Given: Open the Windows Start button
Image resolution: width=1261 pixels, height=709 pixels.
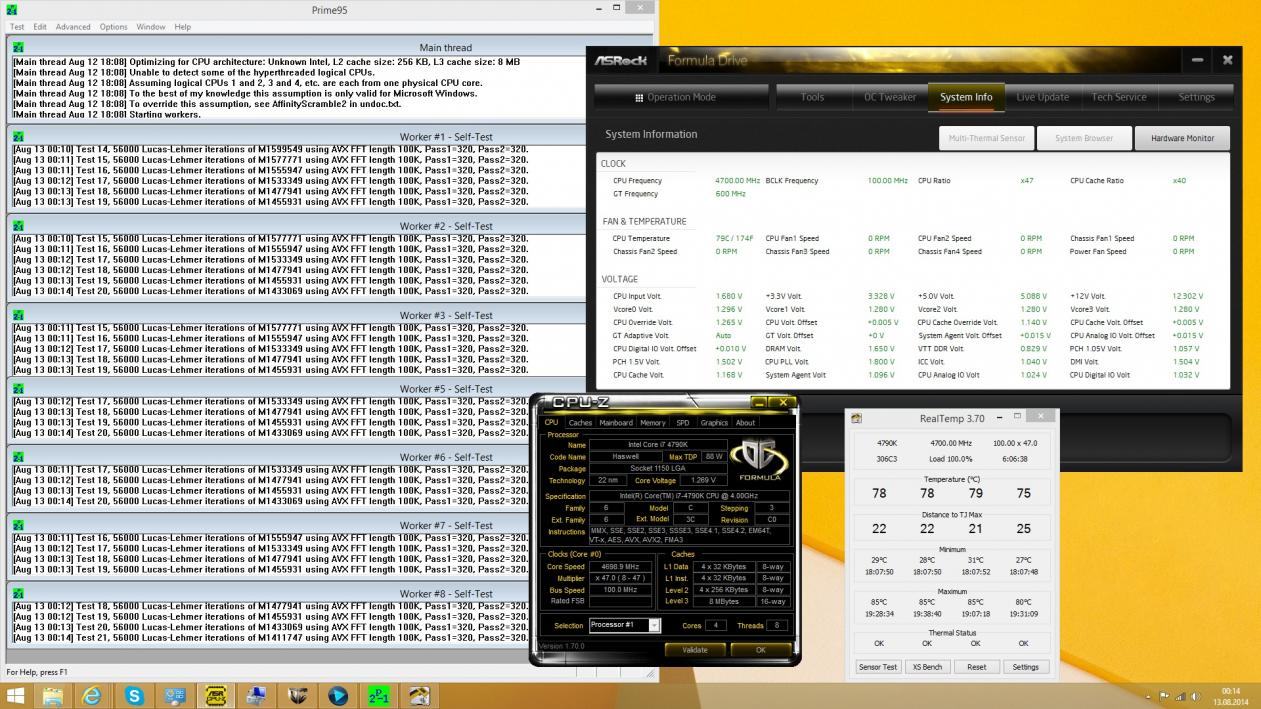Looking at the screenshot, I should point(15,695).
